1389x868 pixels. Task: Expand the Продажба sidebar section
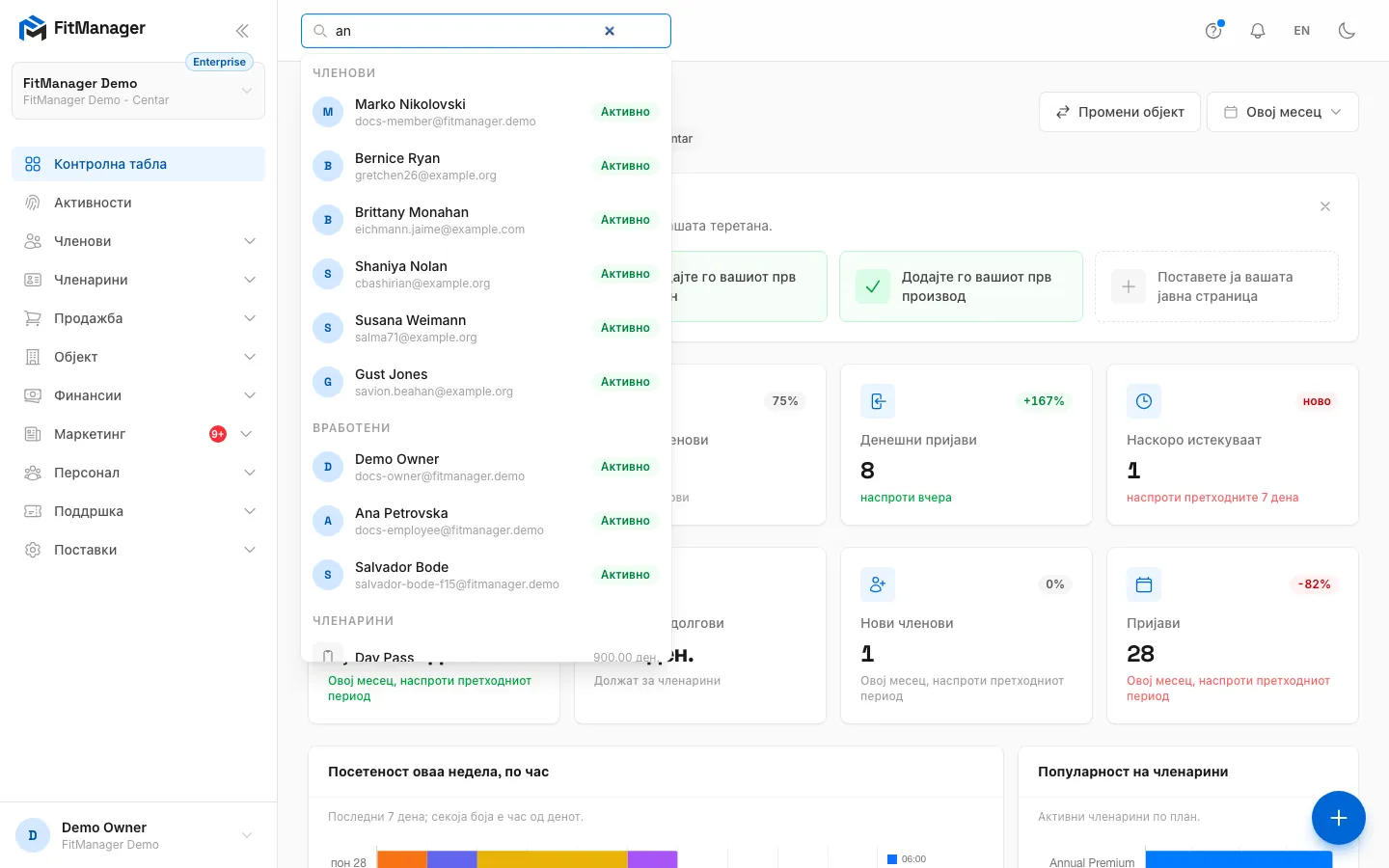pos(138,318)
